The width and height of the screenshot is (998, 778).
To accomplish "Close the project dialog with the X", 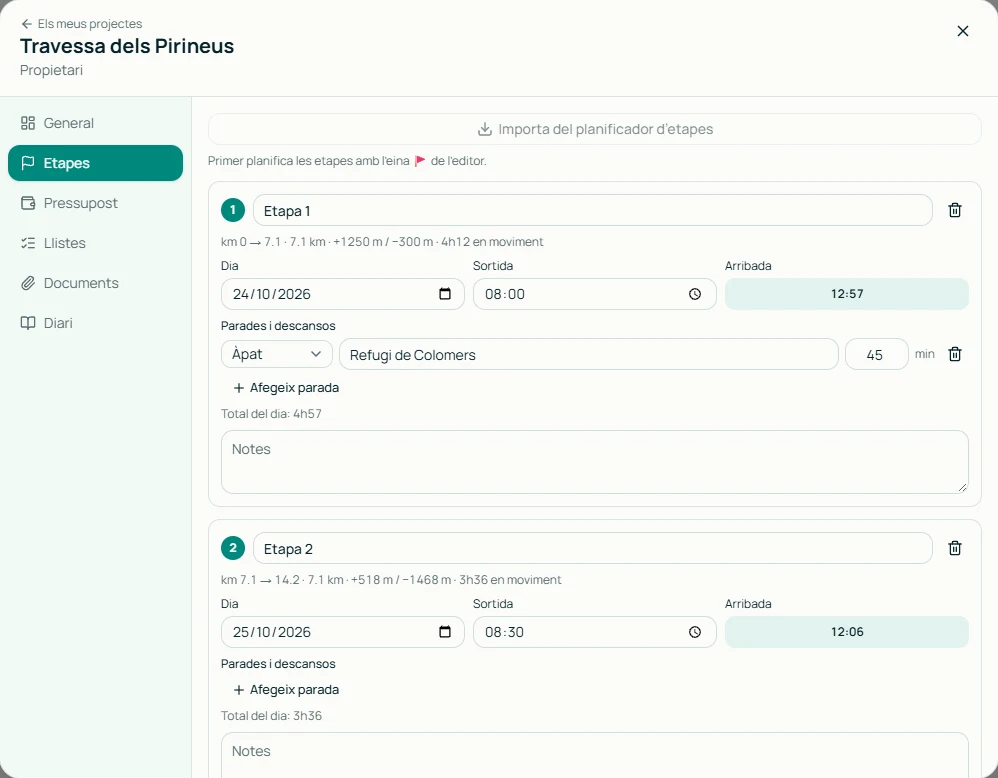I will coord(962,31).
